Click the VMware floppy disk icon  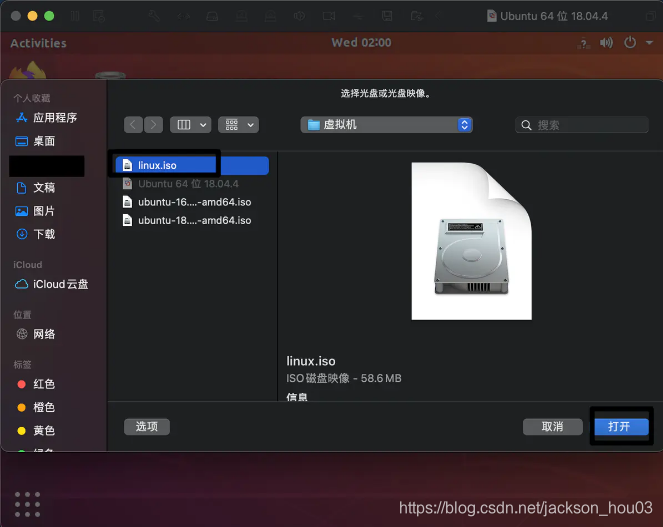pyautogui.click(x=387, y=16)
